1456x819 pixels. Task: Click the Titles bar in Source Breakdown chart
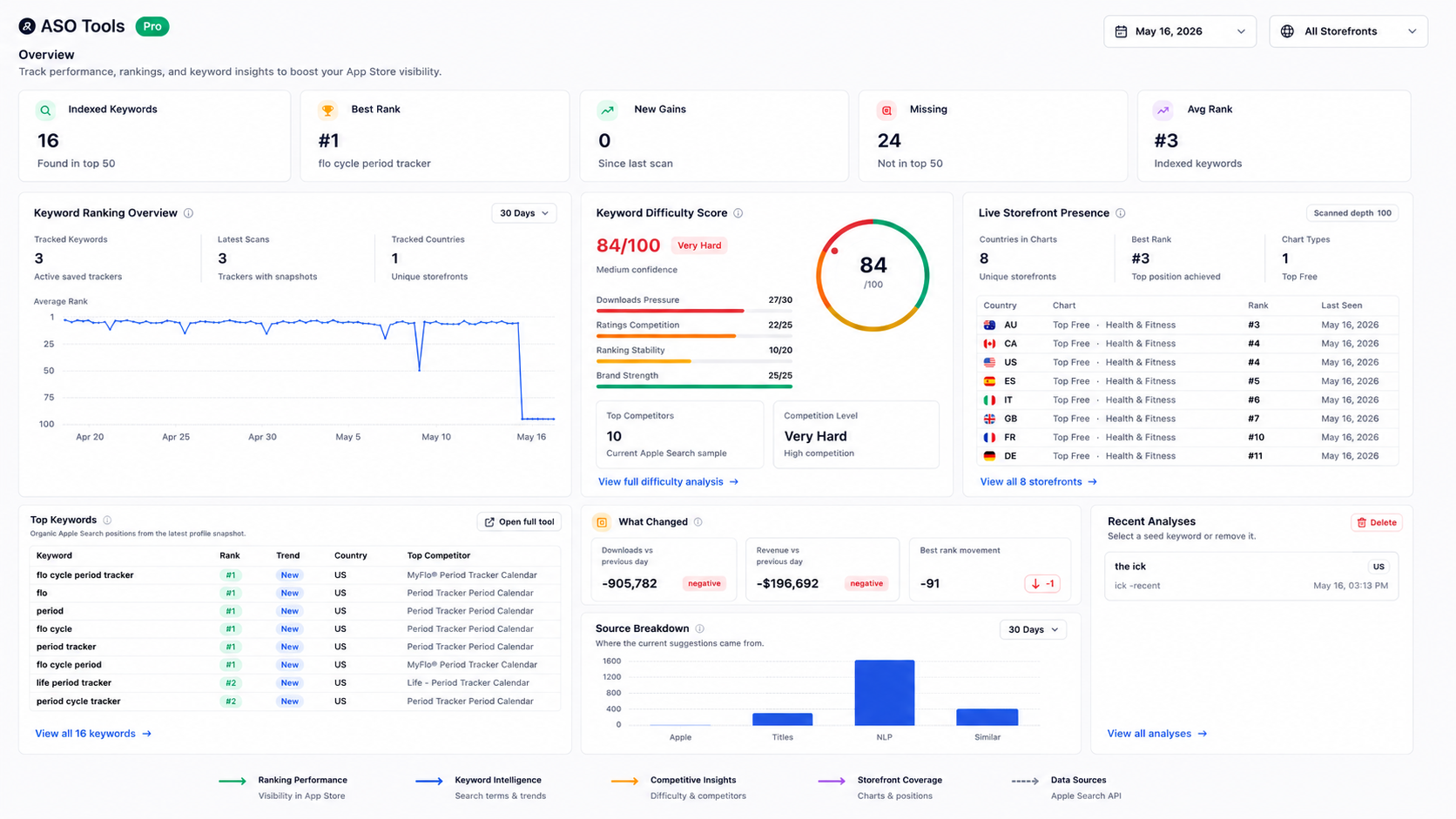[x=782, y=719]
